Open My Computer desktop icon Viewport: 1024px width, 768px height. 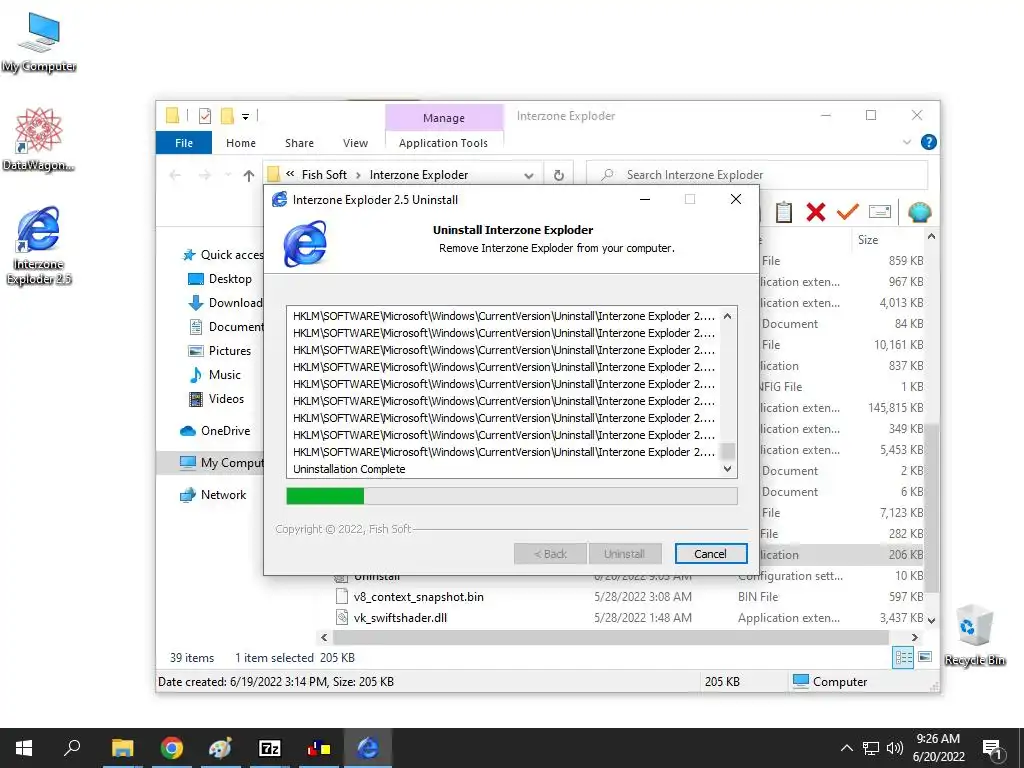coord(39,42)
